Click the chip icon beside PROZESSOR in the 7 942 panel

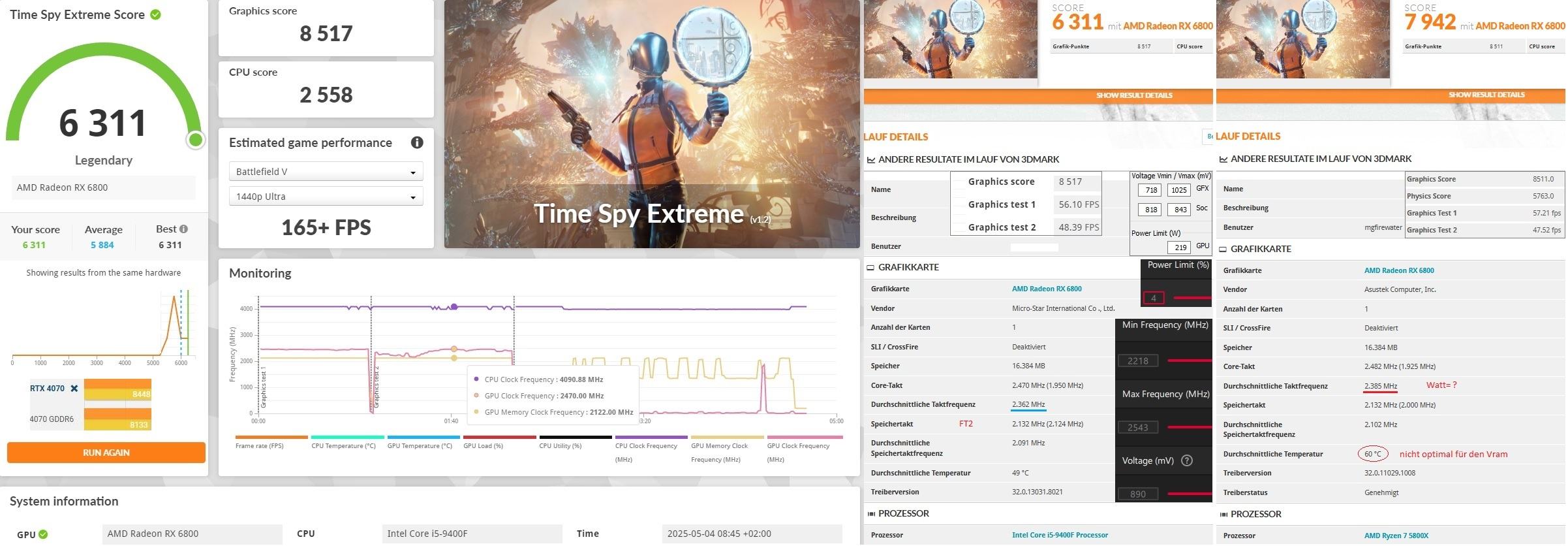point(1223,514)
